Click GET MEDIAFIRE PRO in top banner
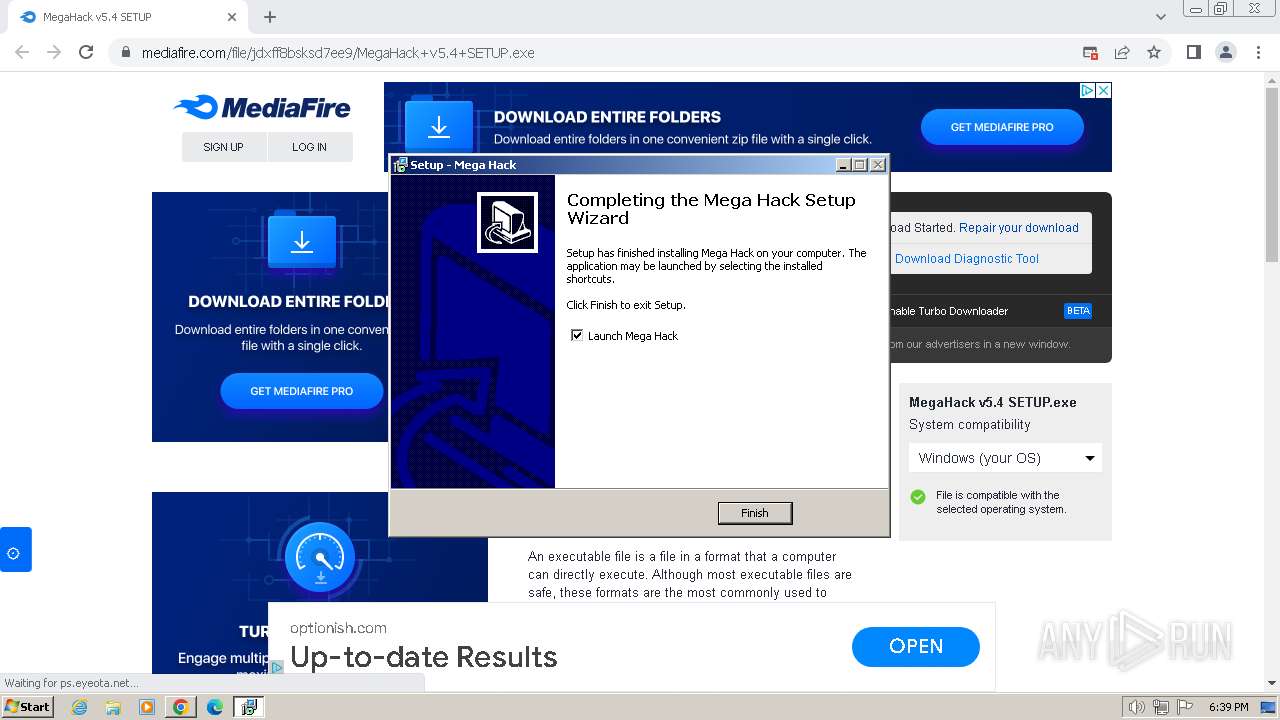This screenshot has width=1280, height=720. pyautogui.click(x=1002, y=127)
